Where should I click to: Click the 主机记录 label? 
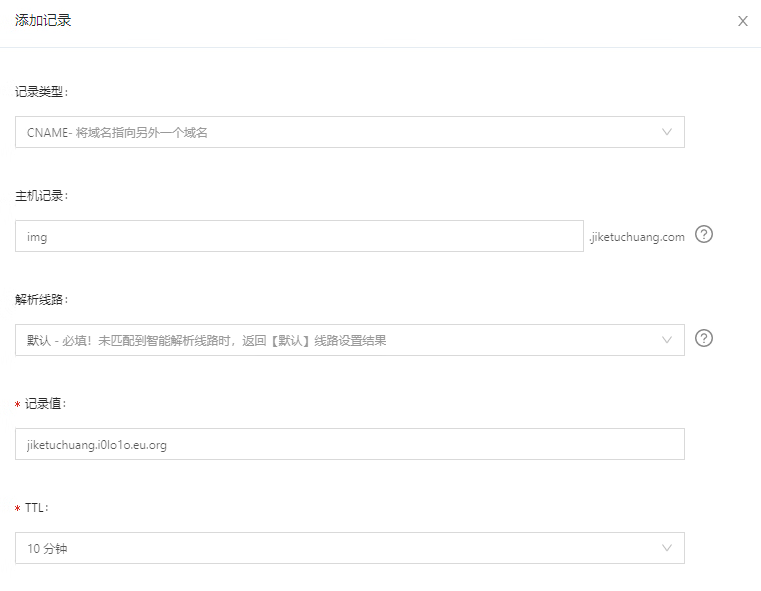[x=41, y=196]
